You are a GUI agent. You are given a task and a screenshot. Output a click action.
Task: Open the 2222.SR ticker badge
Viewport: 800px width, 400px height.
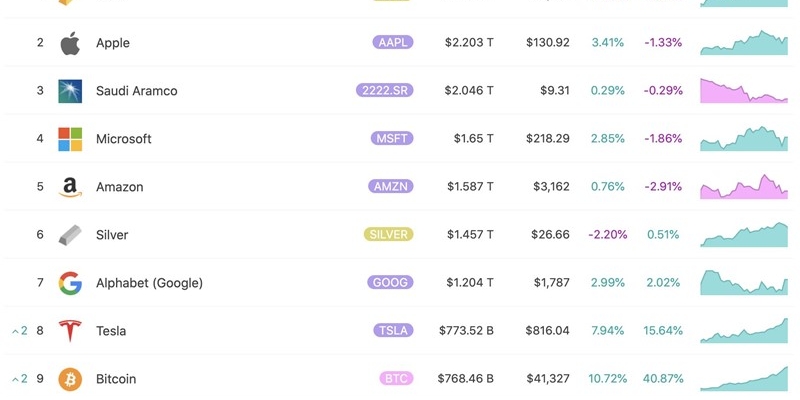tap(385, 90)
